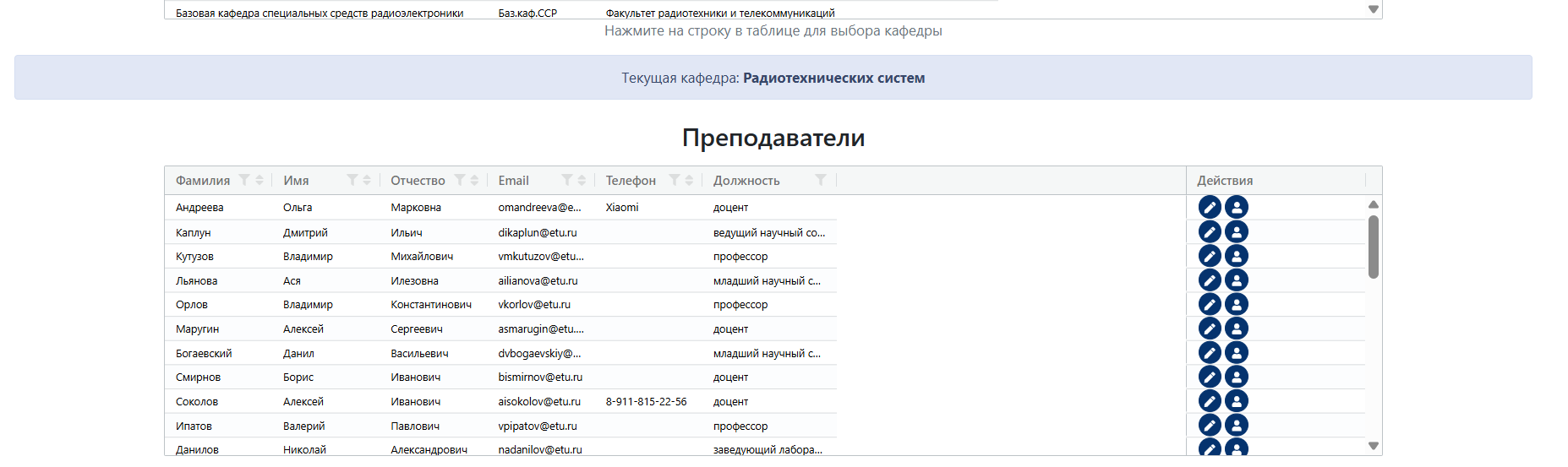Screen dimensions: 1568x467
Task: Edit Соколов's record with the pencil icon
Action: pos(1210,401)
